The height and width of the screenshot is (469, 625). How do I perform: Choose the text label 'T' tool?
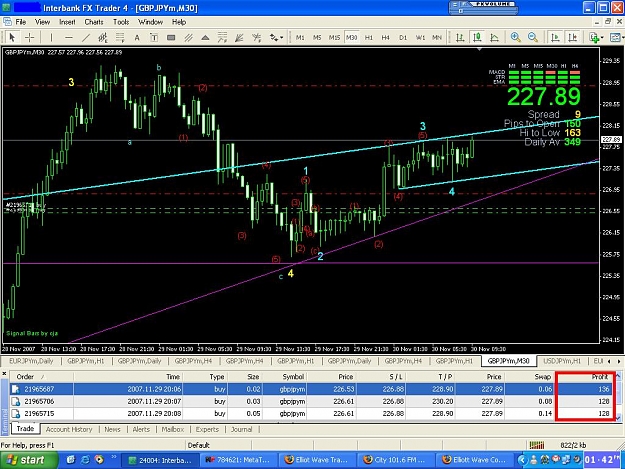point(154,37)
